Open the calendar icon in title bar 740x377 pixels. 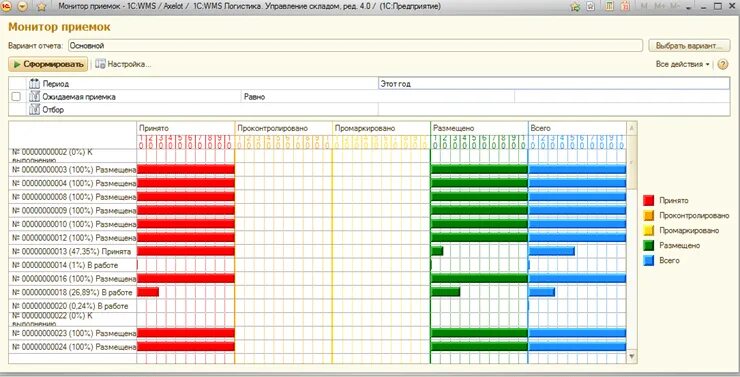625,7
